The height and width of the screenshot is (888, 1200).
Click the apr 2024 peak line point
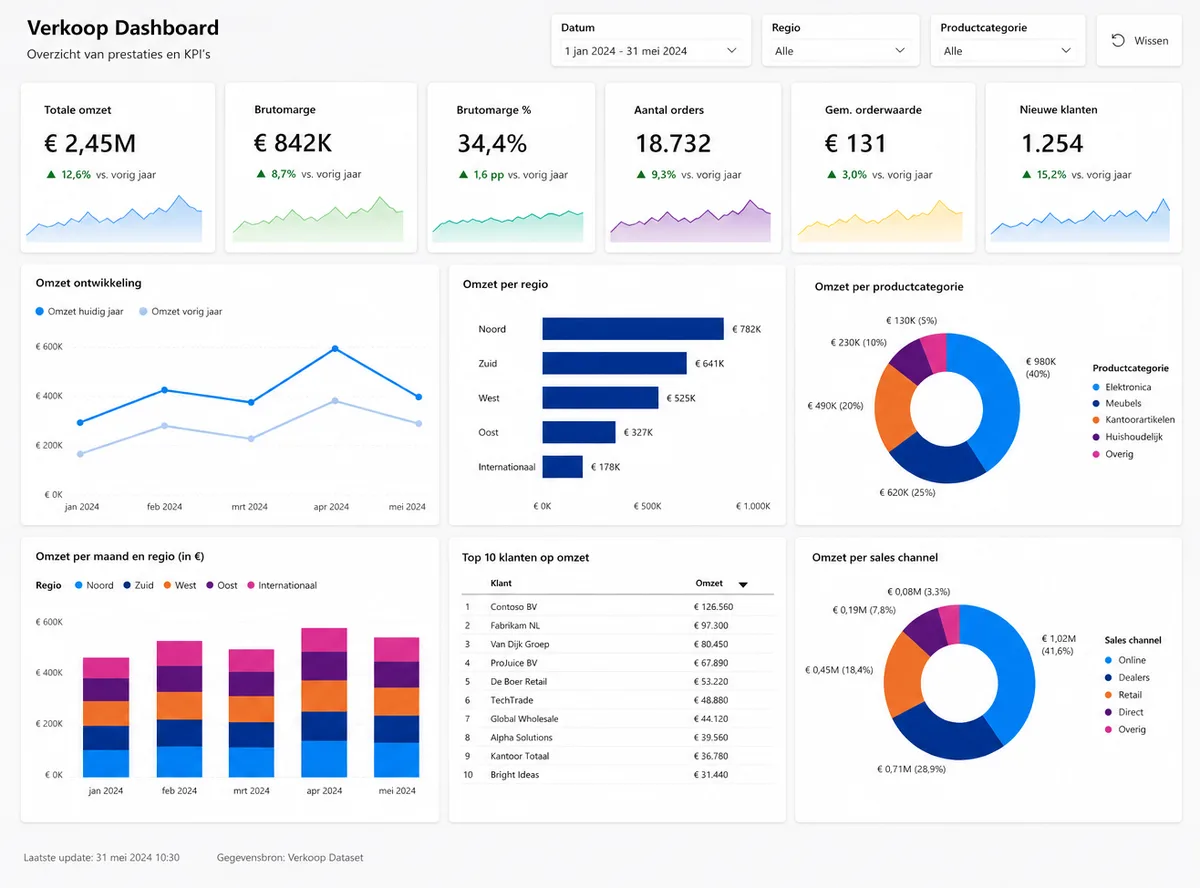click(334, 348)
